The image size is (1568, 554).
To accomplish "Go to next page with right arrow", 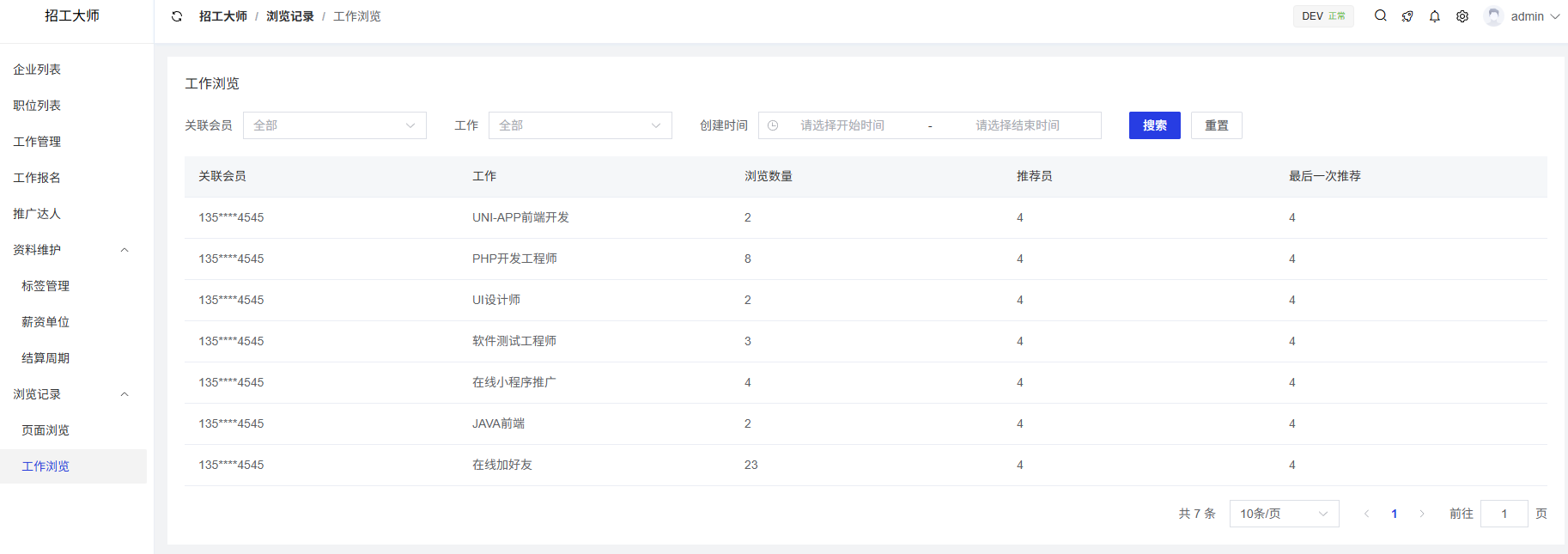I will [1422, 514].
